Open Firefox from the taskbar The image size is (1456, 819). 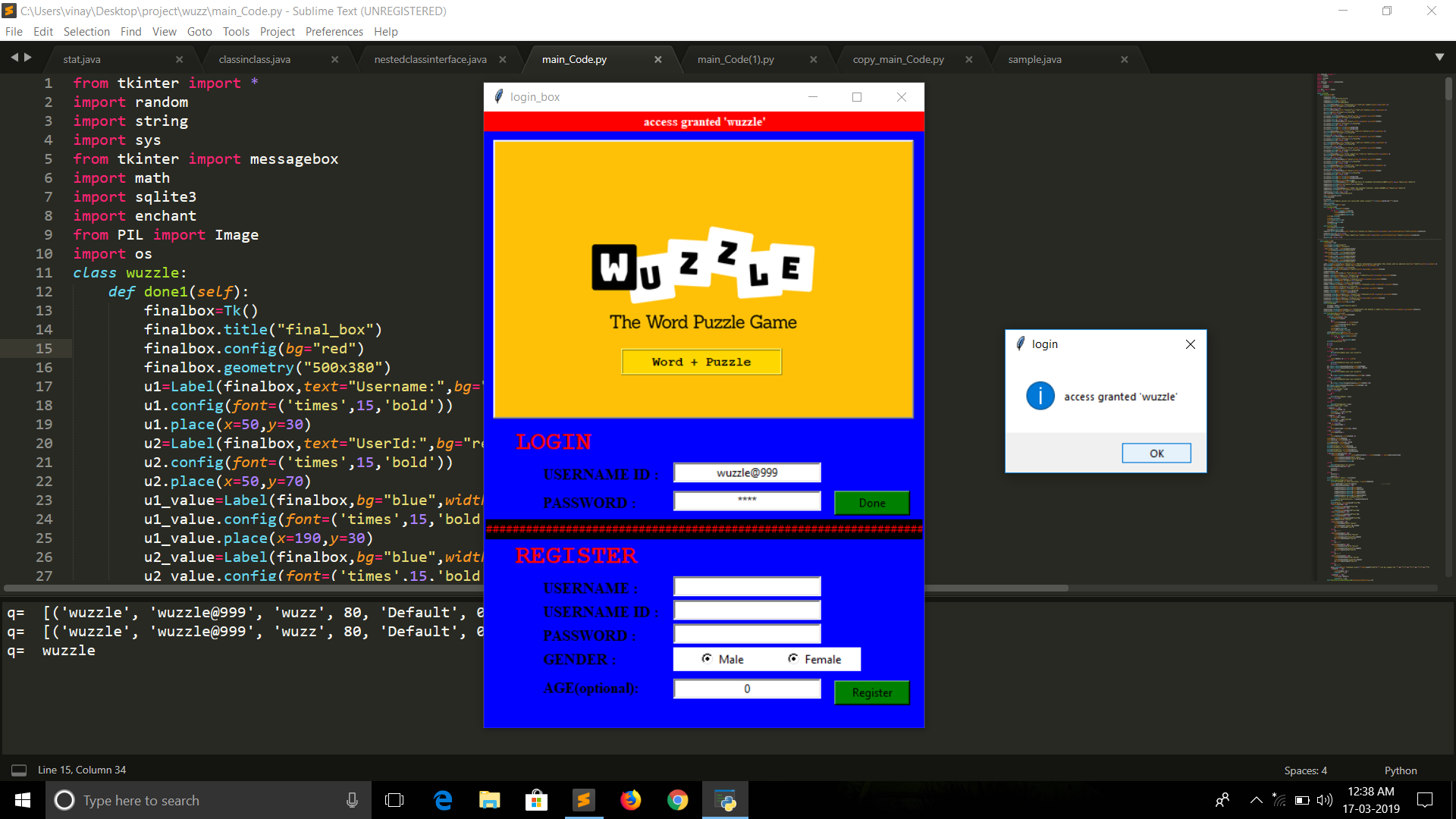(x=630, y=800)
